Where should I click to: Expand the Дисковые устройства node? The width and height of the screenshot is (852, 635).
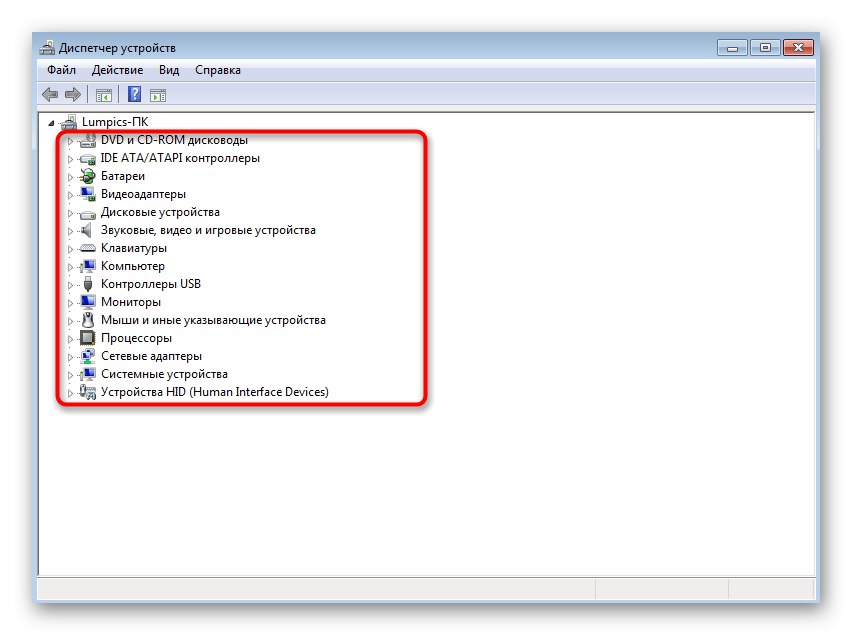[70, 213]
